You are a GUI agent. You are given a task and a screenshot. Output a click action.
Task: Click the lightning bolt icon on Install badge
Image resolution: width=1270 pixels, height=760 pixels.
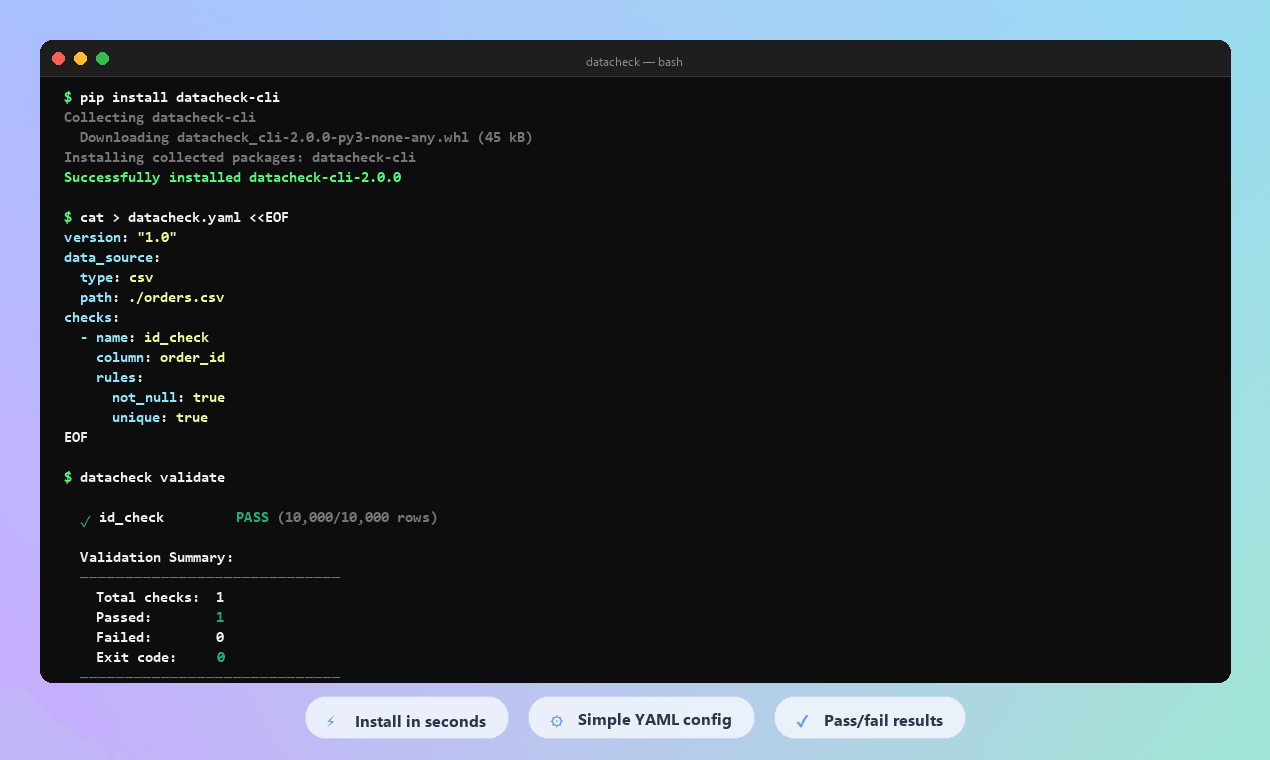coord(331,718)
